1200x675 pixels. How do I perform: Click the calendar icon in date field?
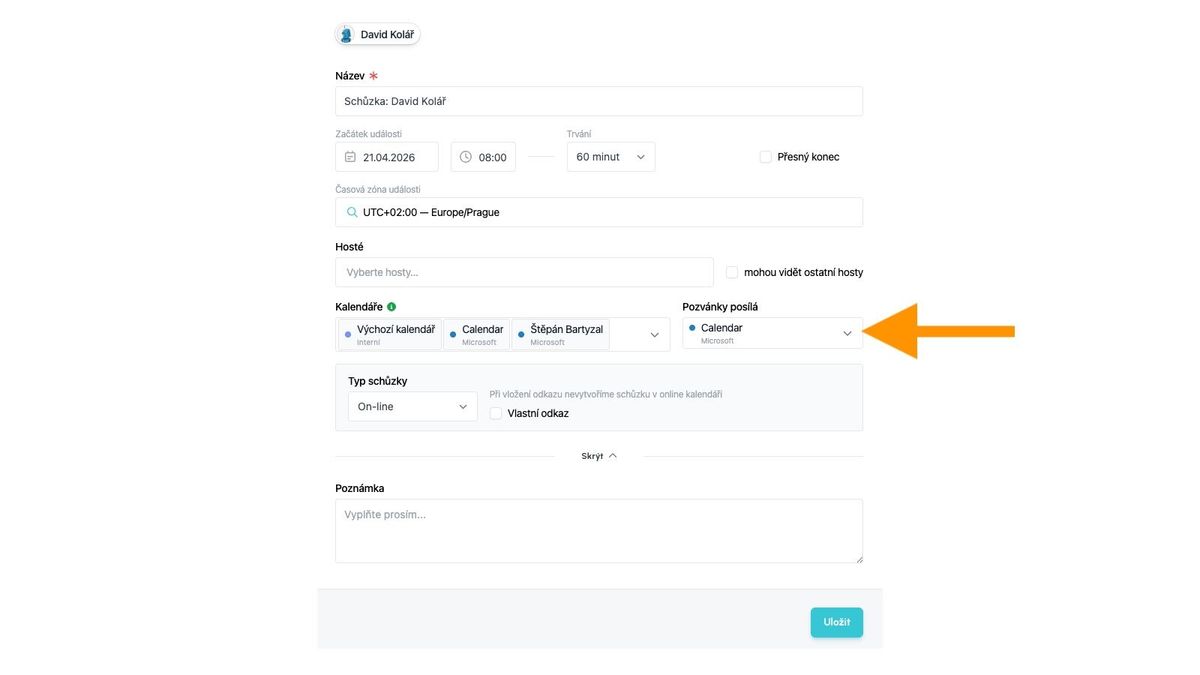(x=350, y=157)
